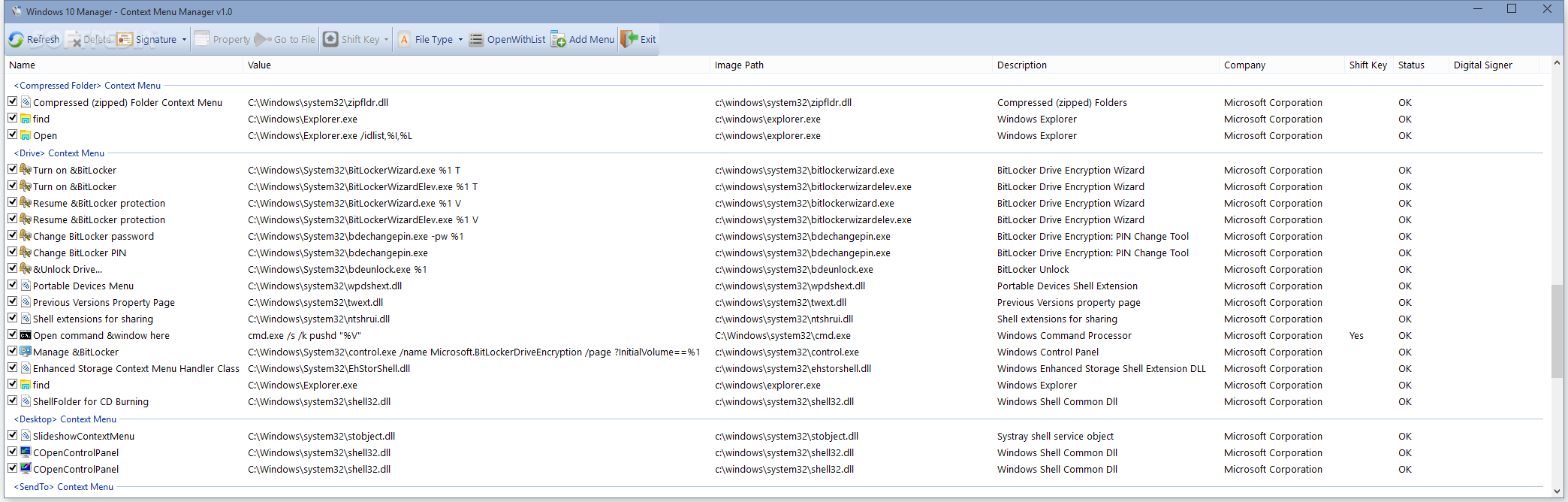Screen dimensions: 1568x502
Task: Uncheck Manage &BitLocker checkbox
Action: (x=13, y=351)
